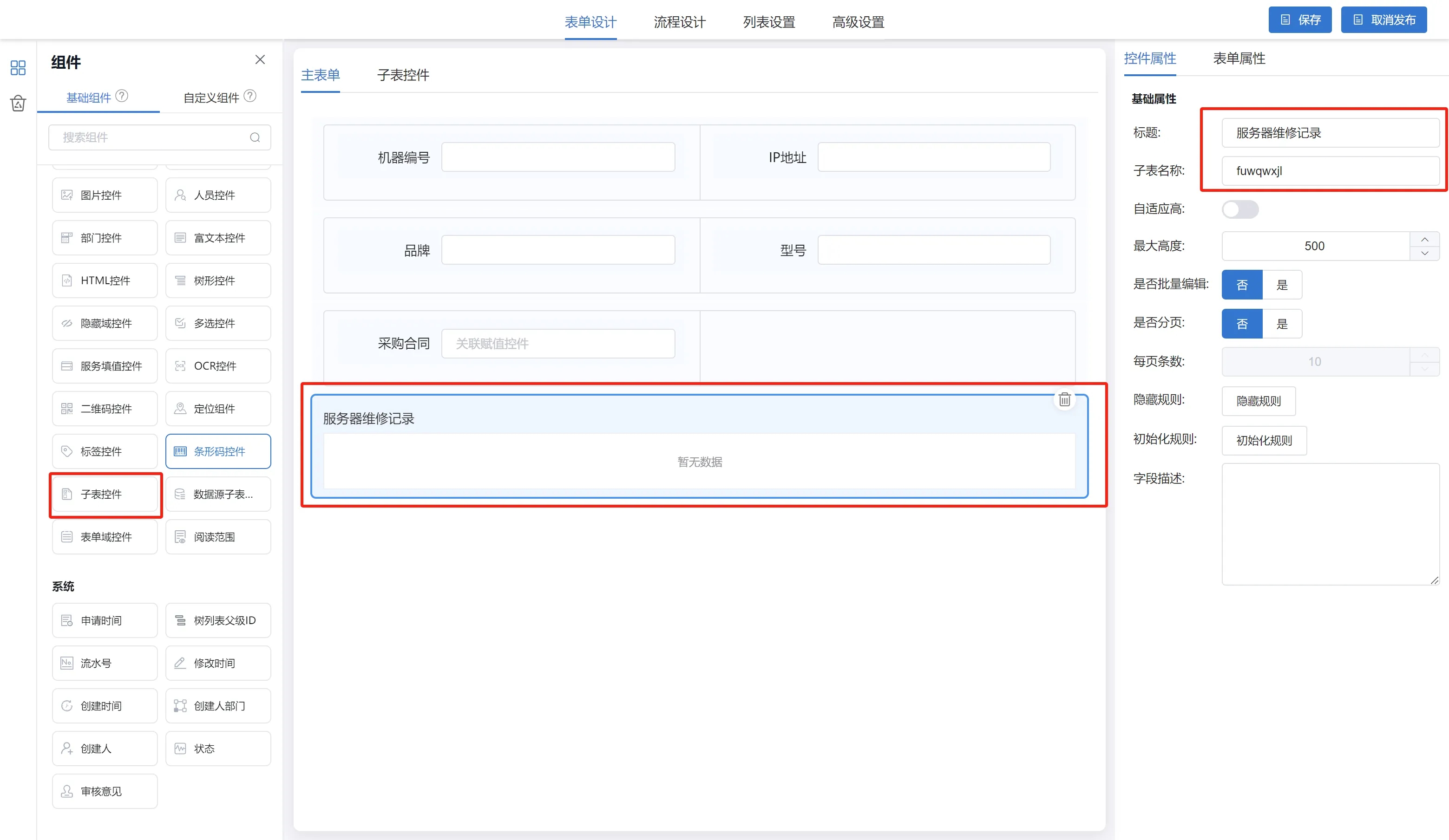Set 是否批量编辑 to 是
1449x840 pixels.
pos(1282,285)
